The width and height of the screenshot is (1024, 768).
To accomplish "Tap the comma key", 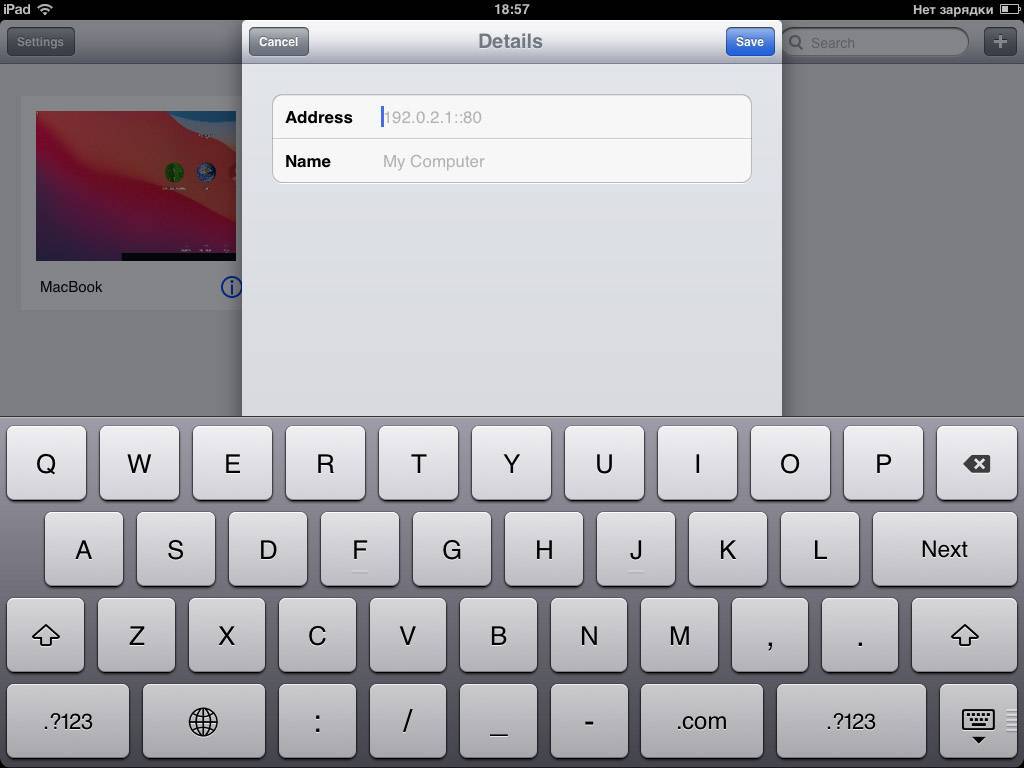I will click(770, 635).
